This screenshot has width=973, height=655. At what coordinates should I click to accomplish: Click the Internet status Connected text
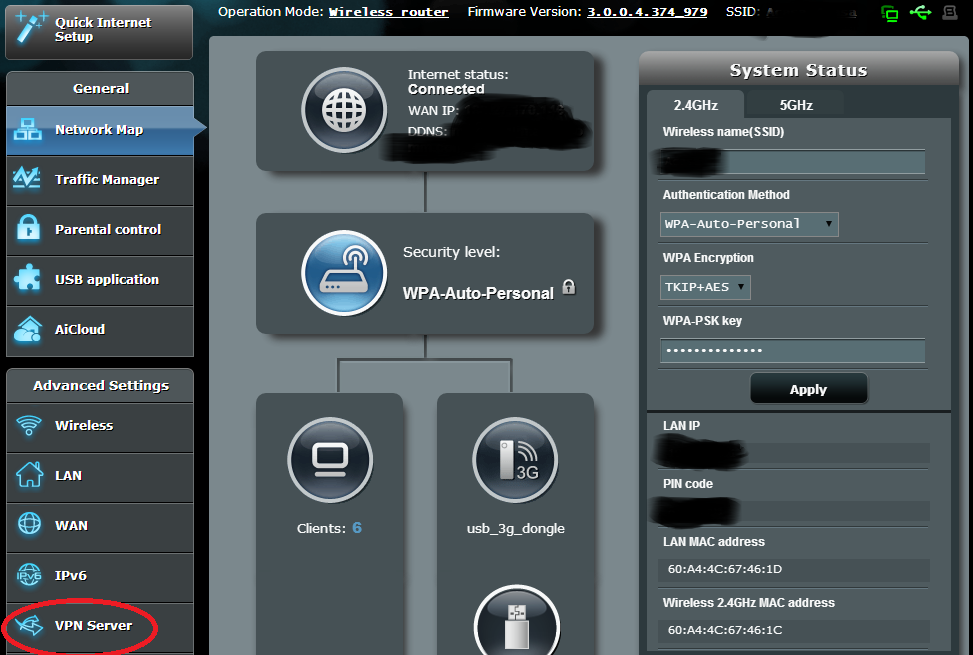click(446, 89)
